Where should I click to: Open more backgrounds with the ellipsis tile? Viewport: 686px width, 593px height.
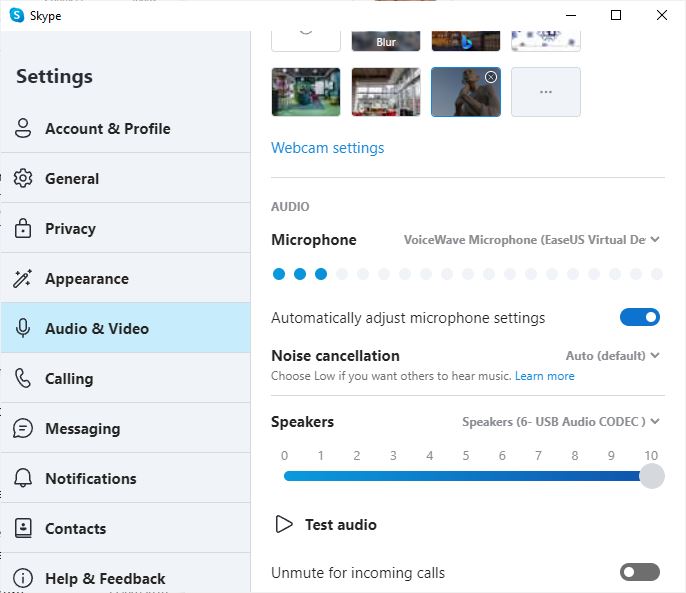tap(546, 92)
